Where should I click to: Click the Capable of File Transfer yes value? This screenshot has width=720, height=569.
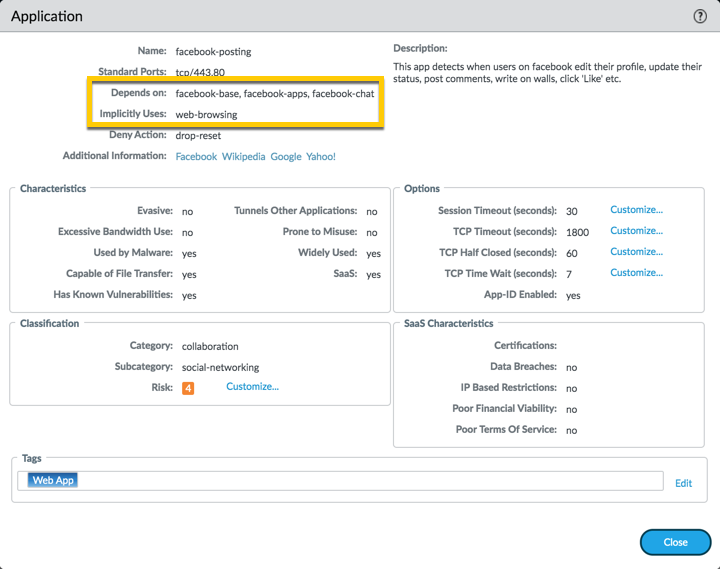(x=189, y=275)
